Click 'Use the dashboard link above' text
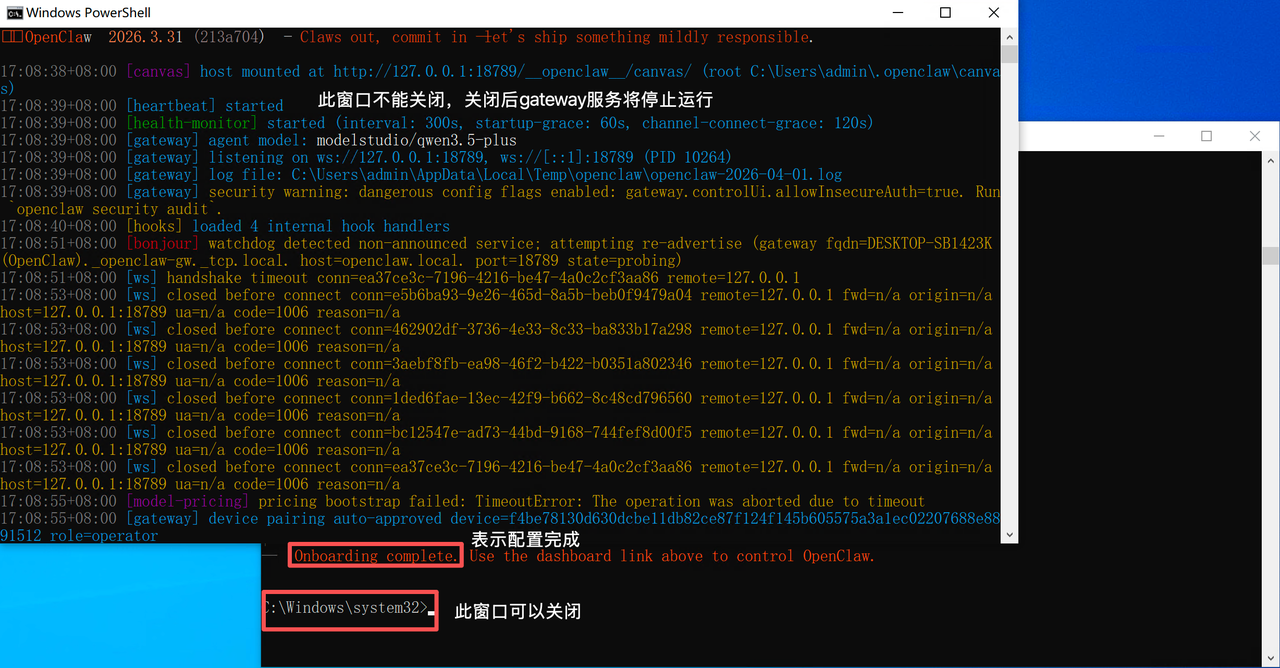The image size is (1280, 668). [590, 556]
